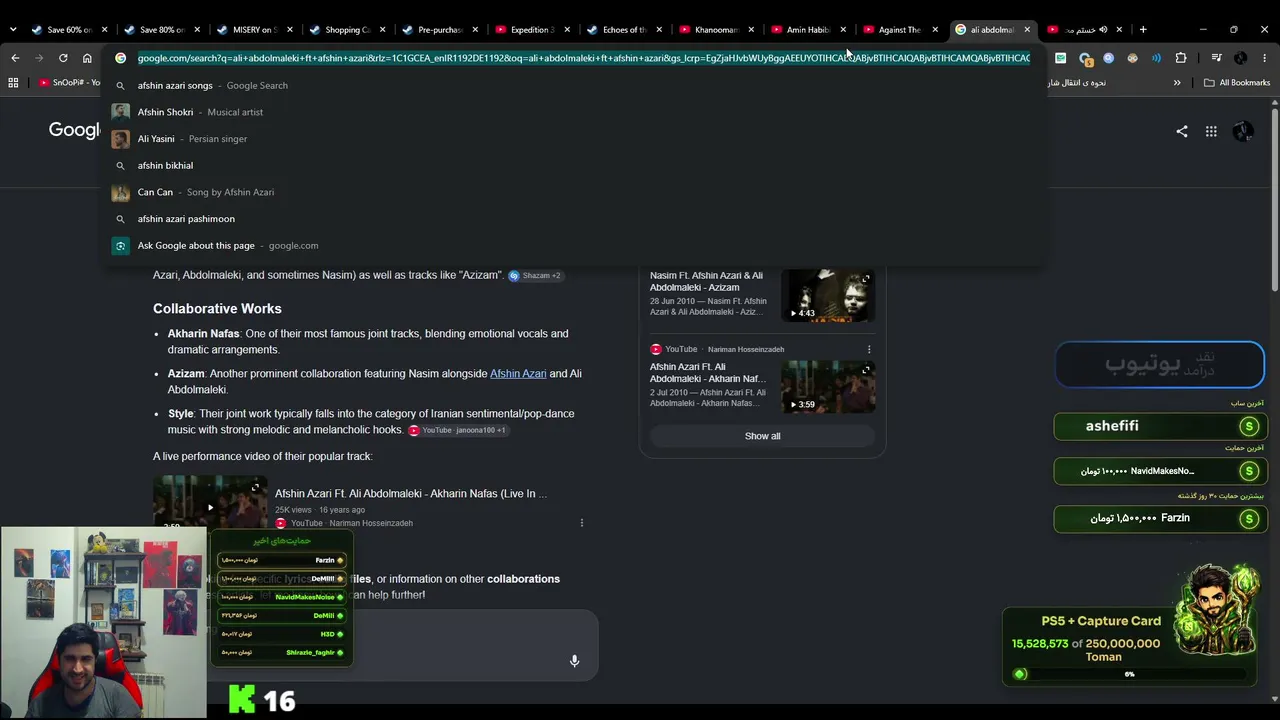The width and height of the screenshot is (1280, 720).
Task: Select the Ali Yasini Persian singer suggestion
Action: 575,139
